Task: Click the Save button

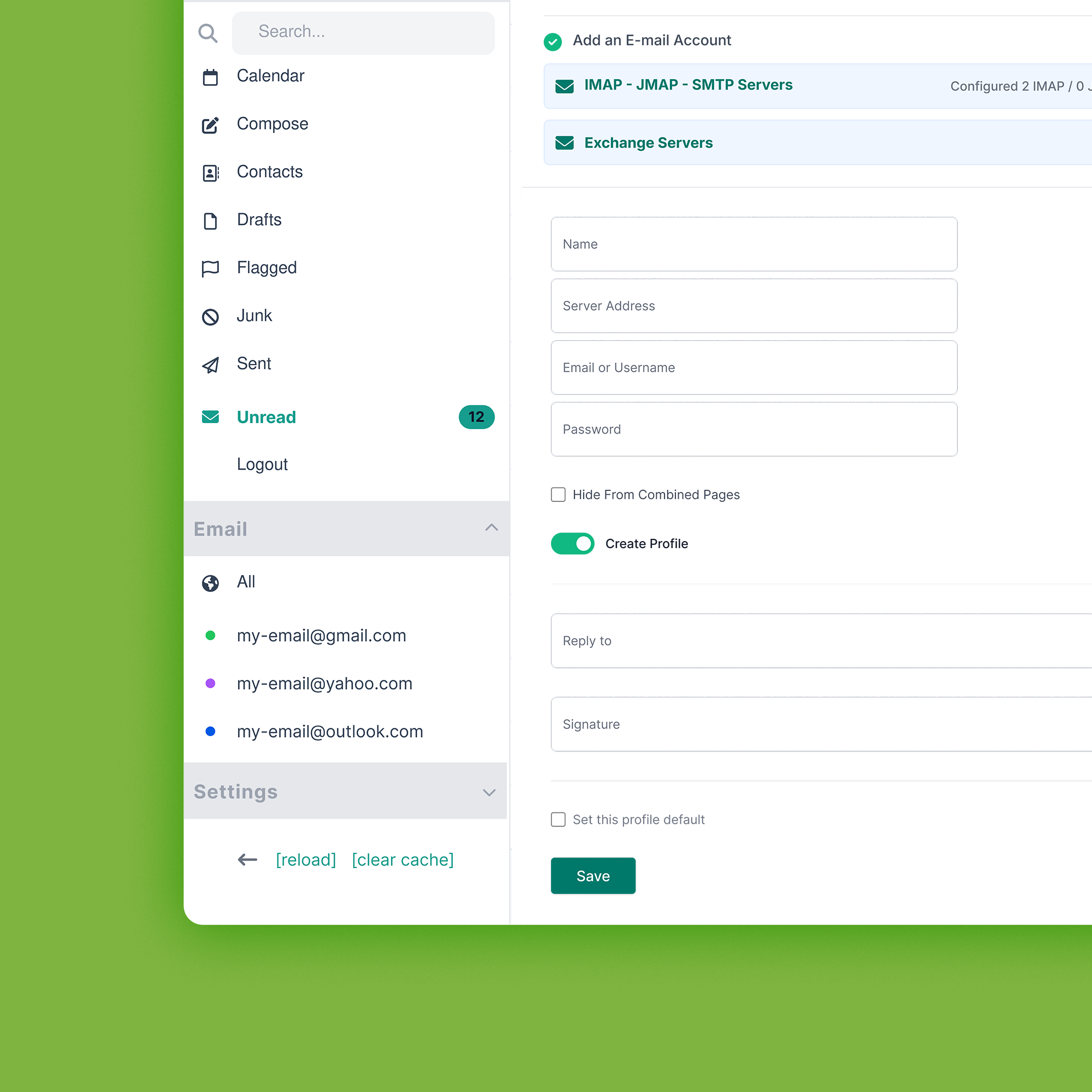Action: (x=593, y=876)
